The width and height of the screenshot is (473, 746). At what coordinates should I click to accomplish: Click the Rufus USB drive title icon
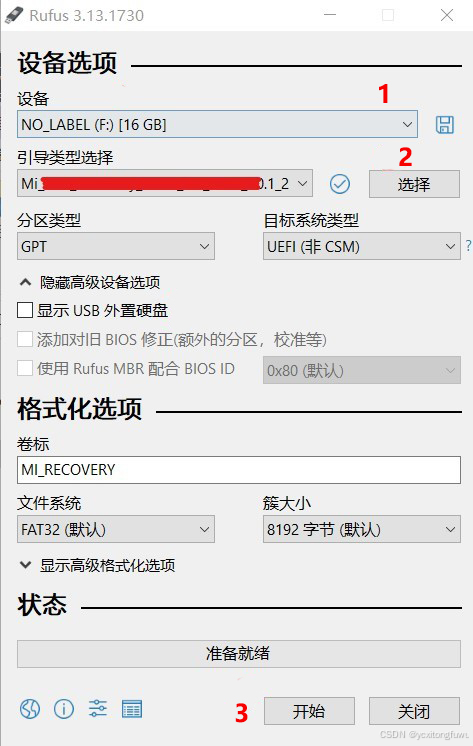pos(14,15)
